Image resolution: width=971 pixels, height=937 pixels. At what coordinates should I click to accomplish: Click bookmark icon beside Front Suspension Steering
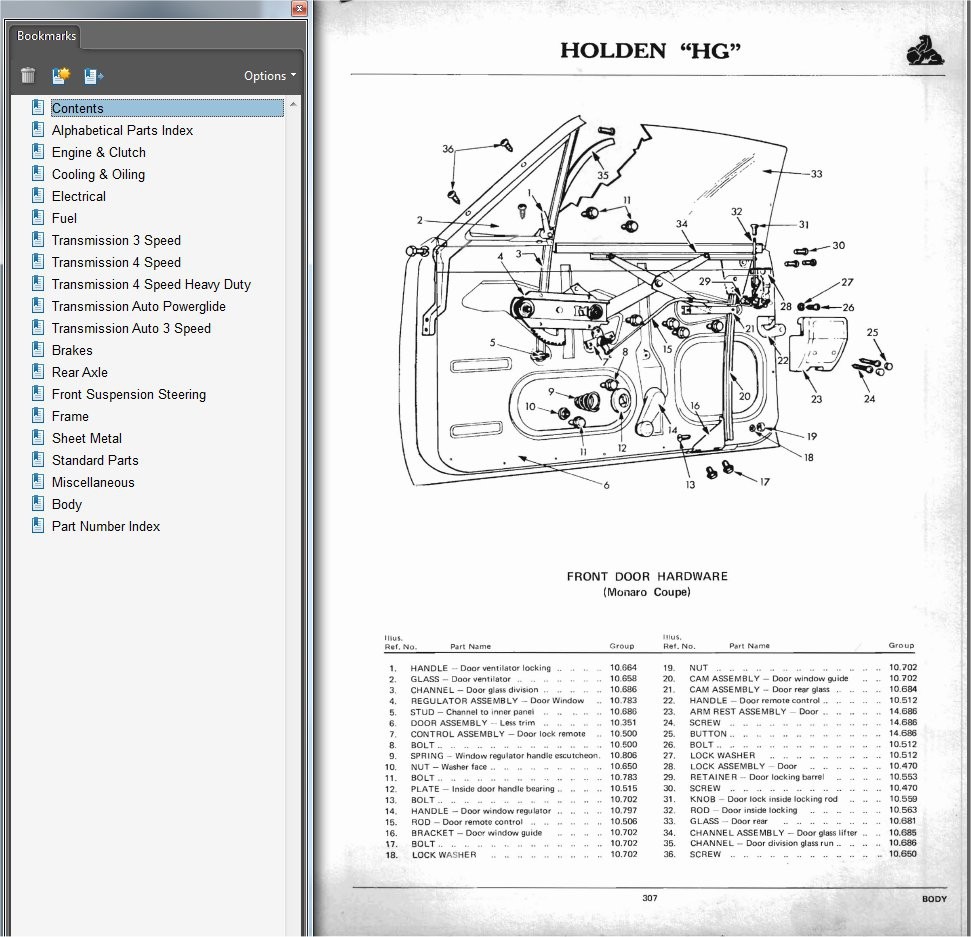38,393
